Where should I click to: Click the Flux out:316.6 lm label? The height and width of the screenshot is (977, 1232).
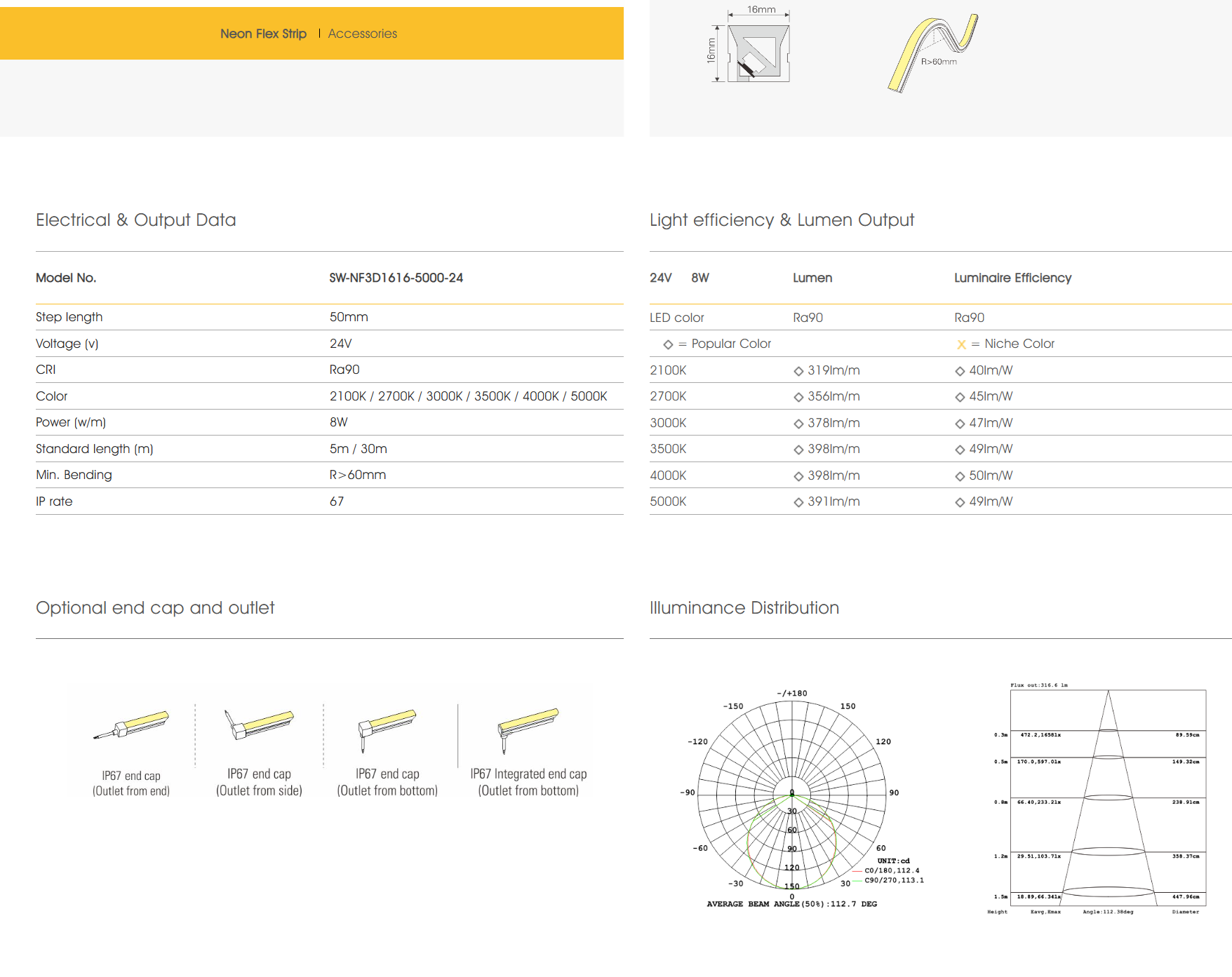(1039, 685)
